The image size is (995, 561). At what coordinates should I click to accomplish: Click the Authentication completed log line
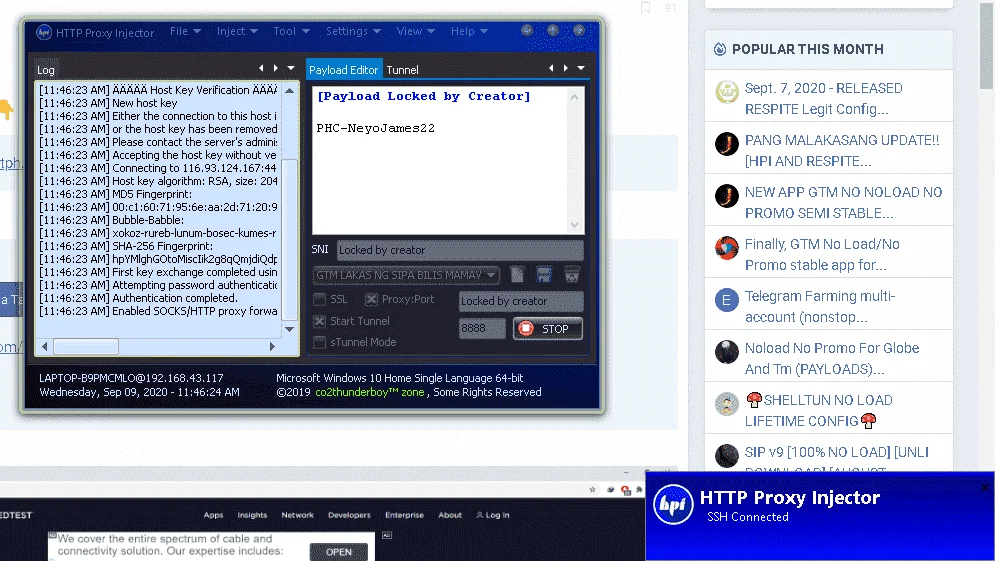[x=138, y=298]
